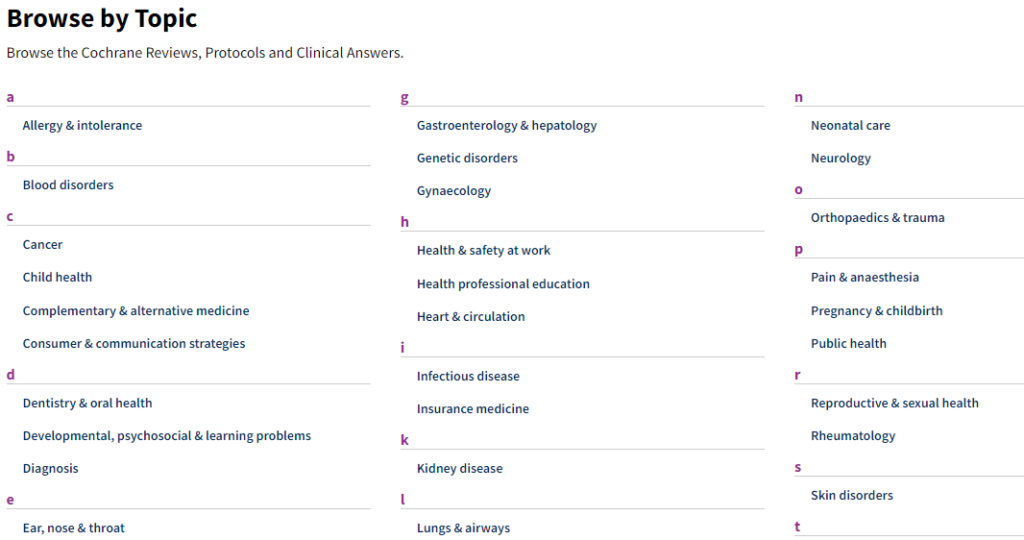This screenshot has width=1024, height=540.
Task: Open Developmental, psychosocial & learning problems
Action: tap(167, 436)
